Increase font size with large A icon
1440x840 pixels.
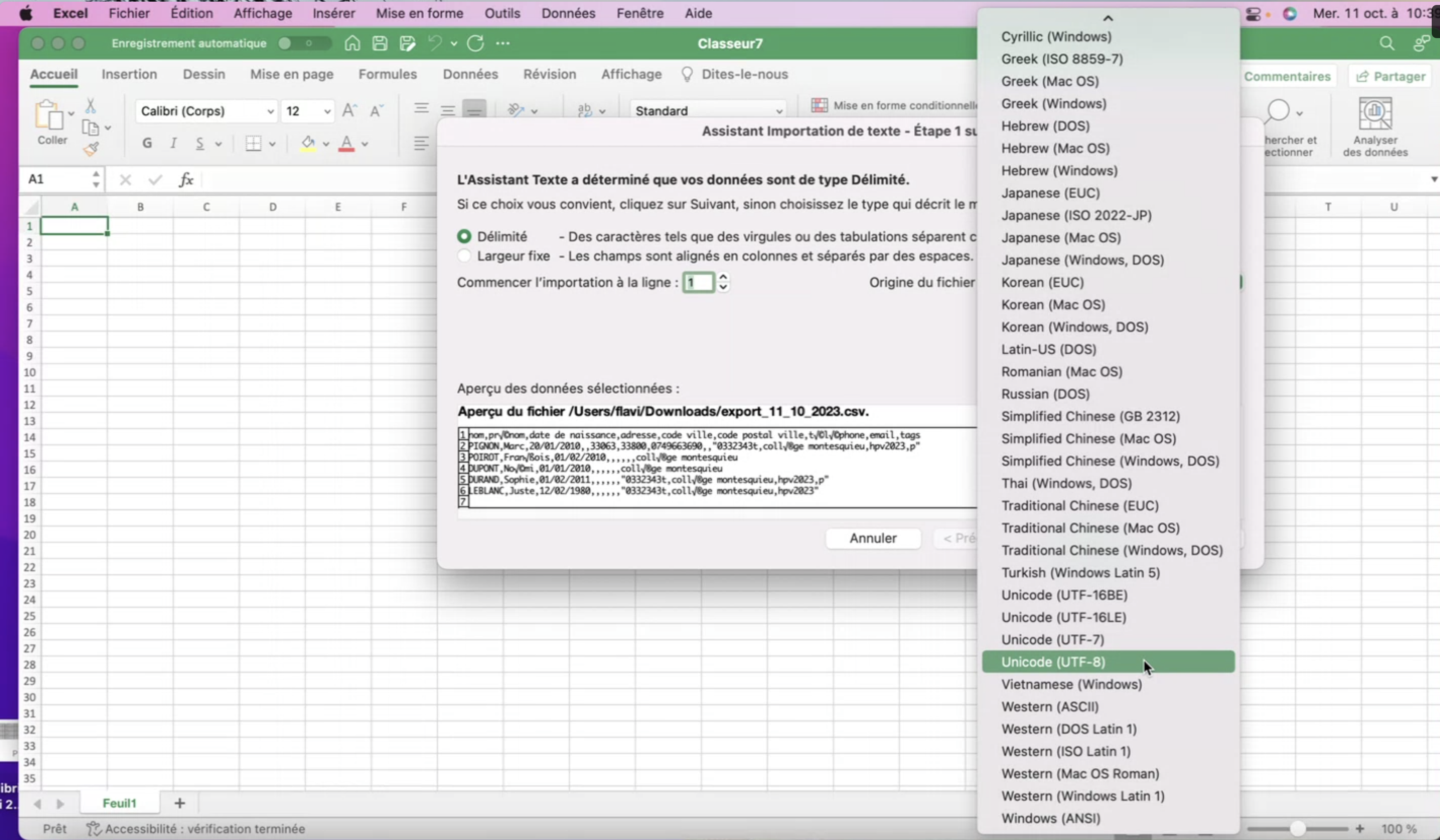coord(350,110)
